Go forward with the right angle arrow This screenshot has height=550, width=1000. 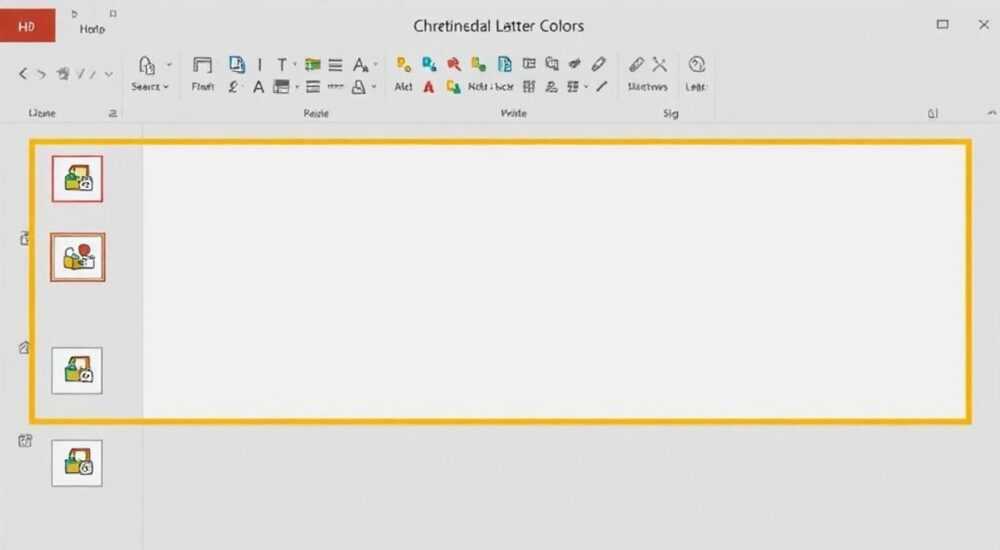click(41, 74)
